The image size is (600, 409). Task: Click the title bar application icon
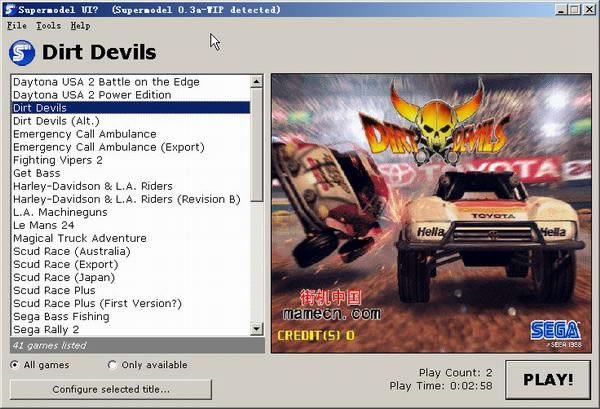[x=10, y=9]
